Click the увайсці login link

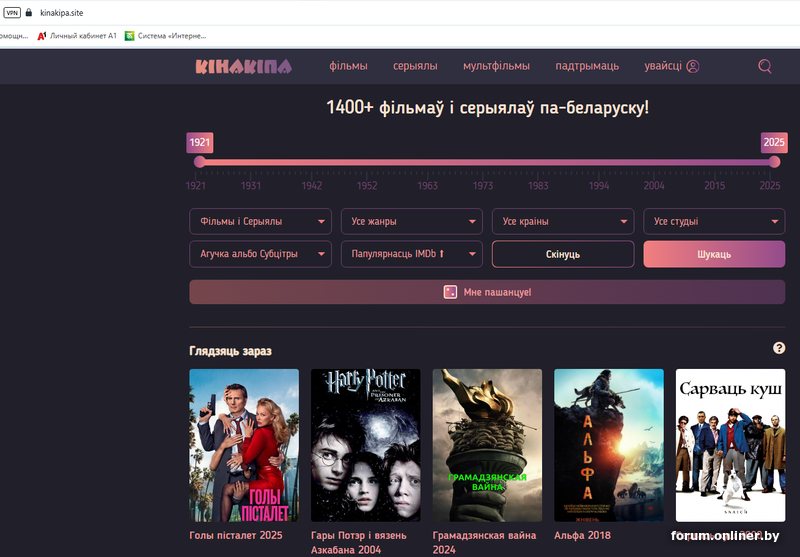[663, 66]
